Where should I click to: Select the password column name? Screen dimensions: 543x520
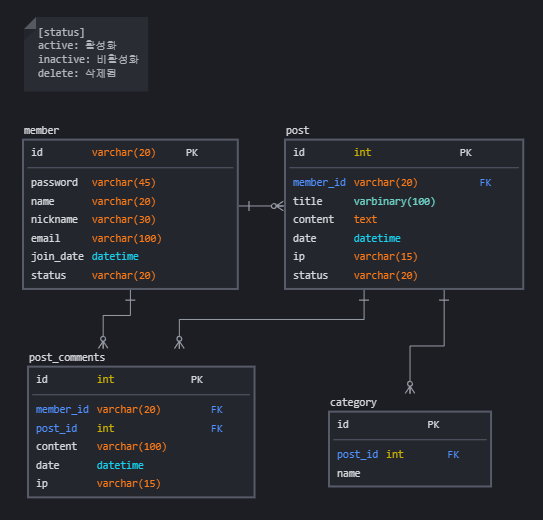point(54,182)
